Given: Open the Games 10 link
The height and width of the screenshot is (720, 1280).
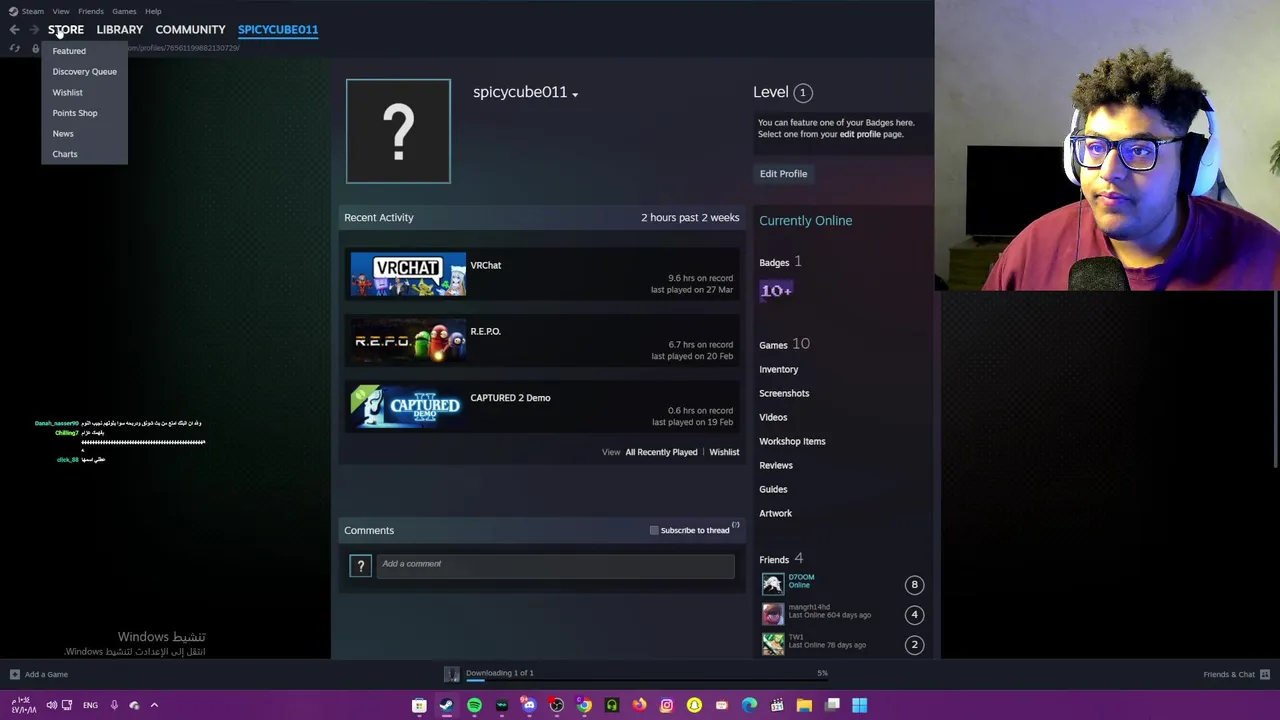Looking at the screenshot, I should [784, 344].
